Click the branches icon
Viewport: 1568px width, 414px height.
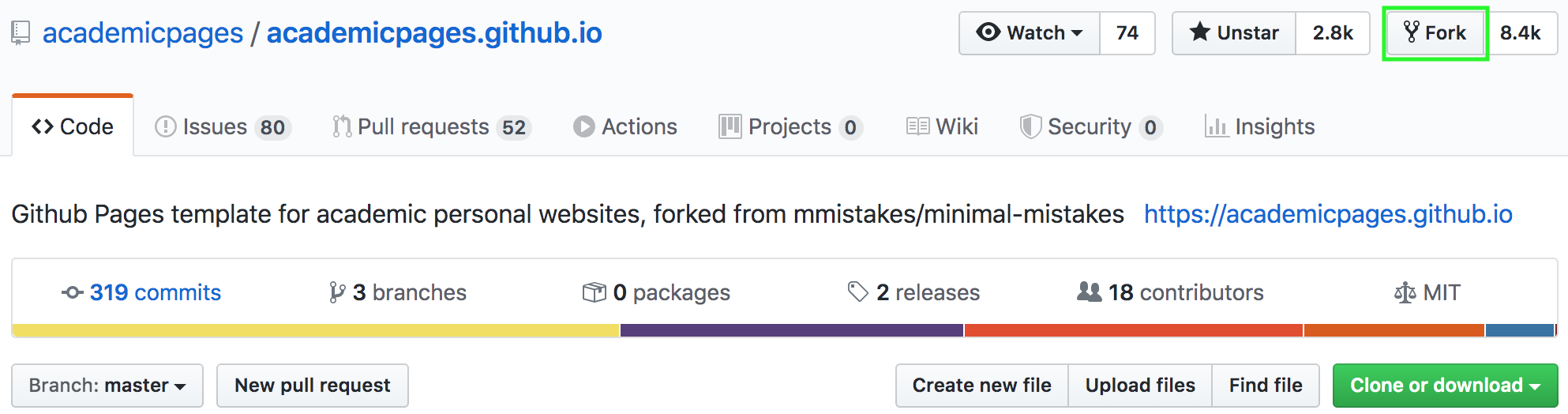click(337, 293)
